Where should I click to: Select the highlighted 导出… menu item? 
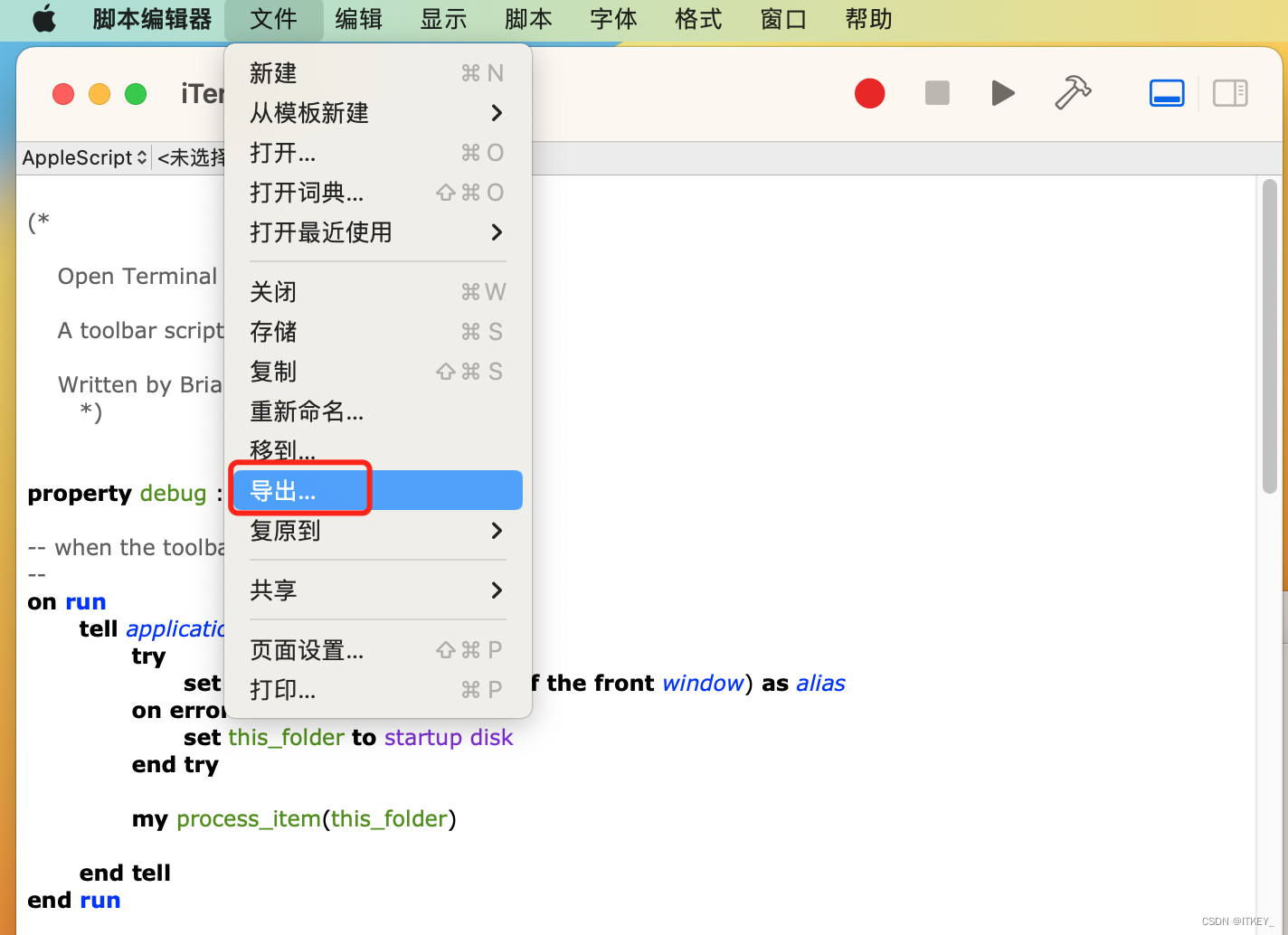tap(377, 490)
